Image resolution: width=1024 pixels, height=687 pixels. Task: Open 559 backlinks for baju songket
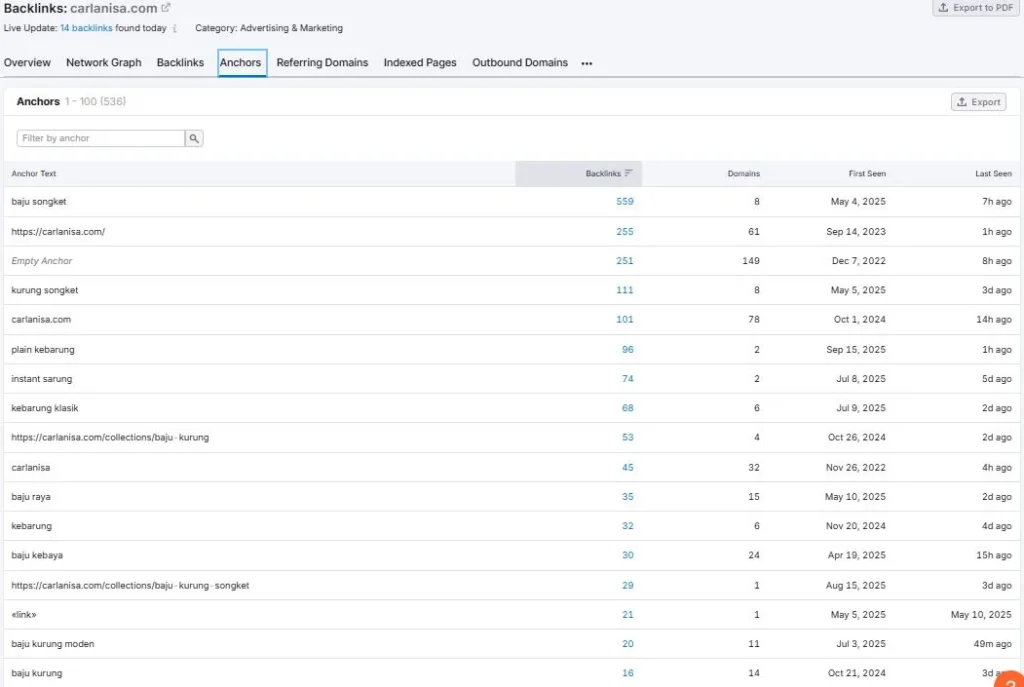(625, 201)
